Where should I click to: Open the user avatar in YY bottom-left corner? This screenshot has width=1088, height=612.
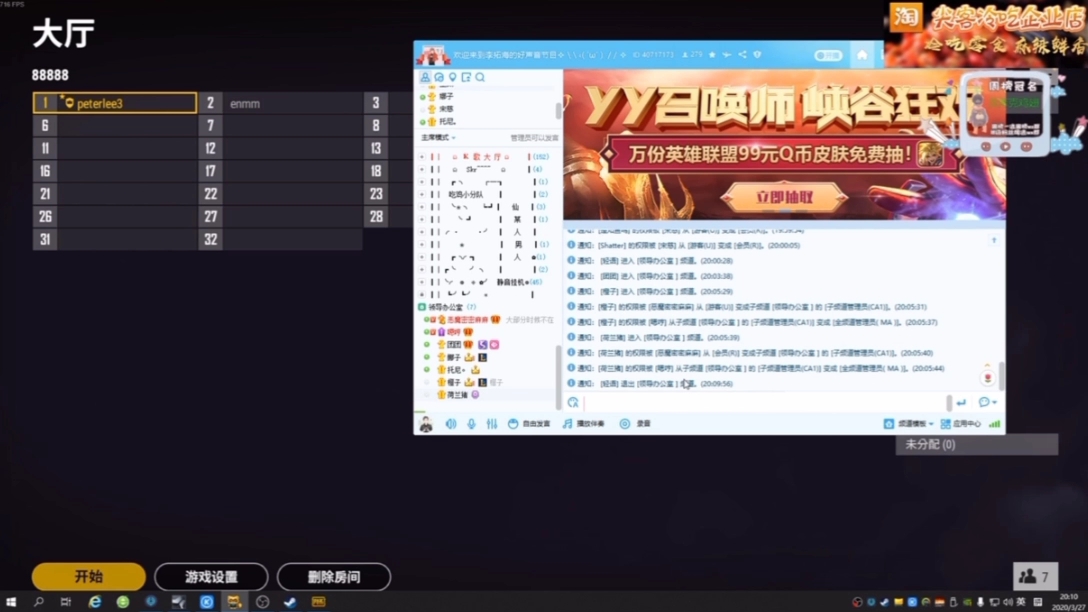[x=426, y=423]
